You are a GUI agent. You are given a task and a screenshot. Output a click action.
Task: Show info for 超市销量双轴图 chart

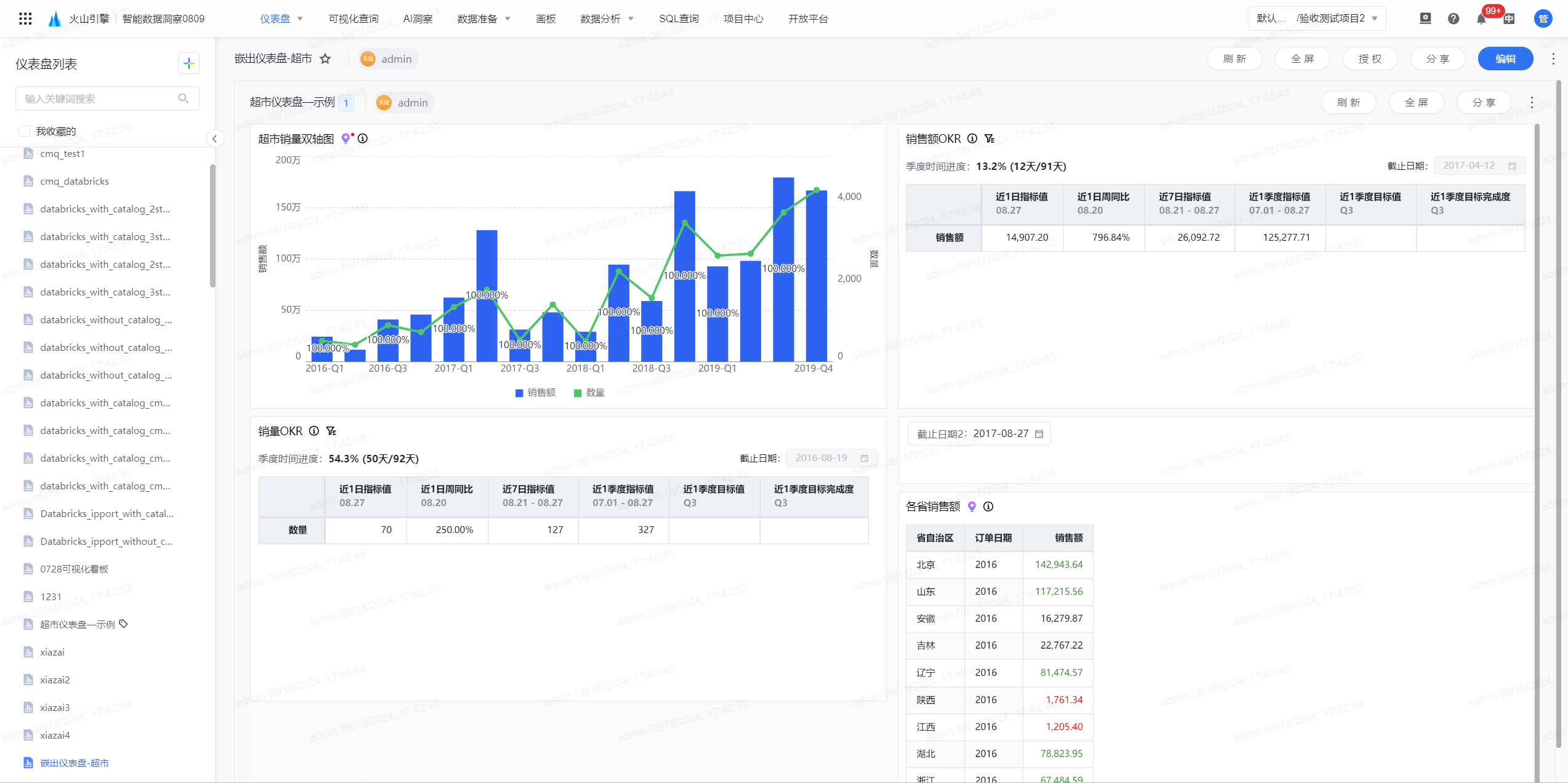point(363,139)
